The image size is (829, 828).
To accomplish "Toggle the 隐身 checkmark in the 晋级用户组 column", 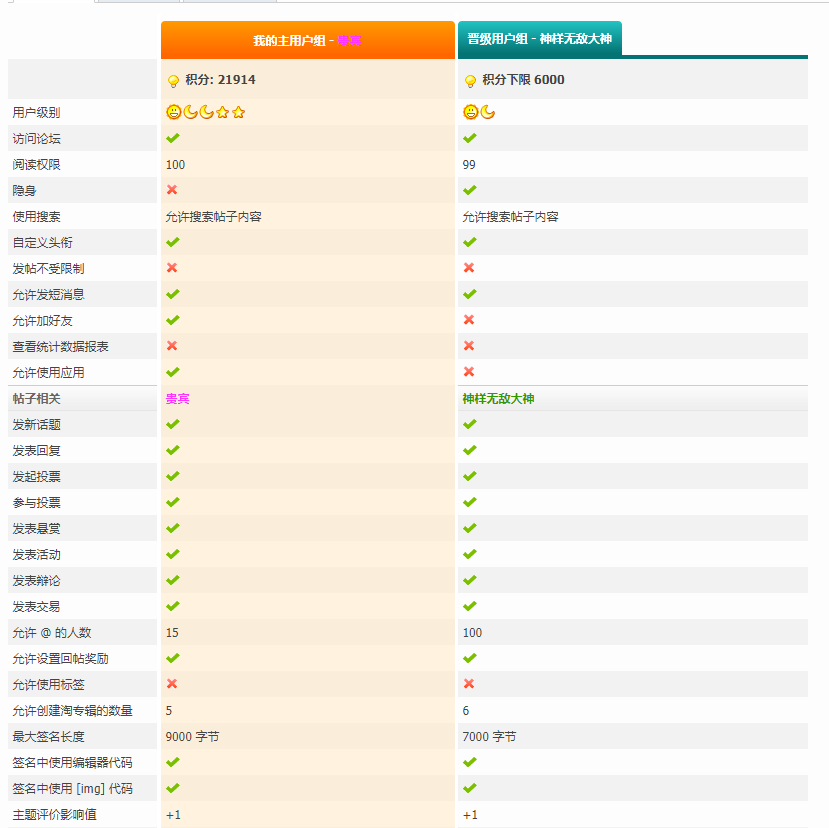I will pos(469,190).
